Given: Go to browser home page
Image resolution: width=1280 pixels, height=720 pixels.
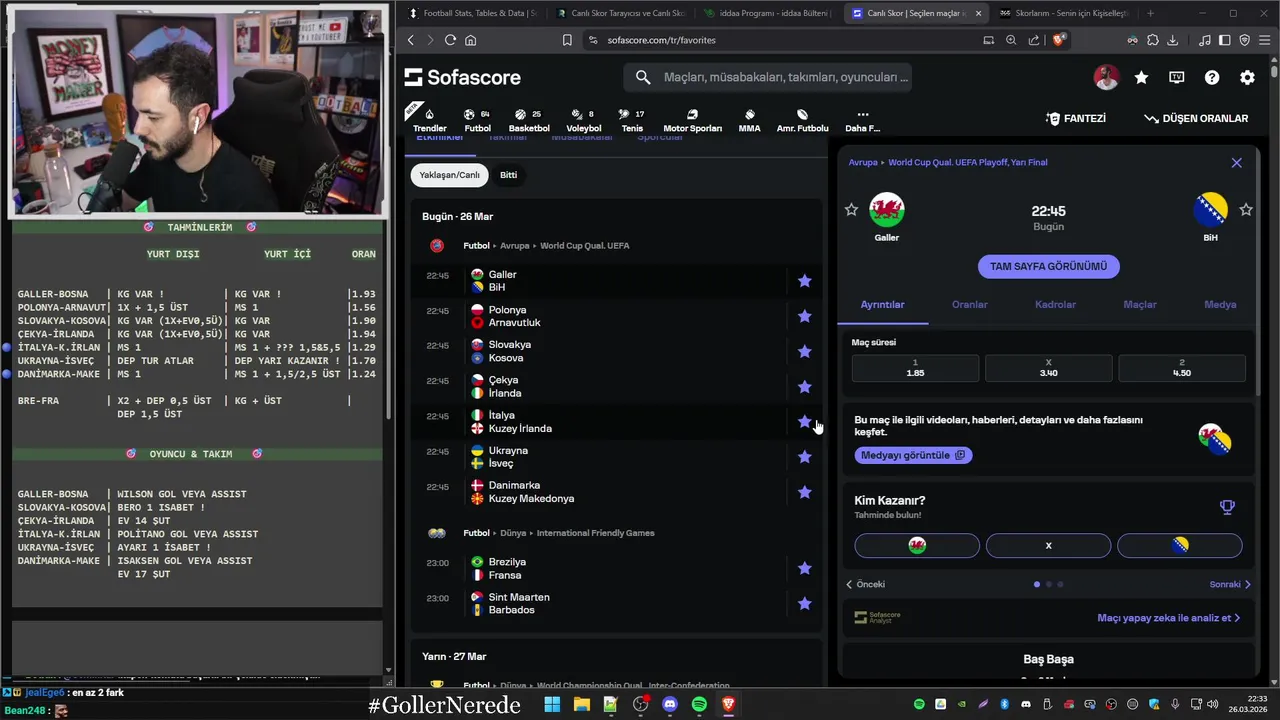Looking at the screenshot, I should pyautogui.click(x=470, y=40).
